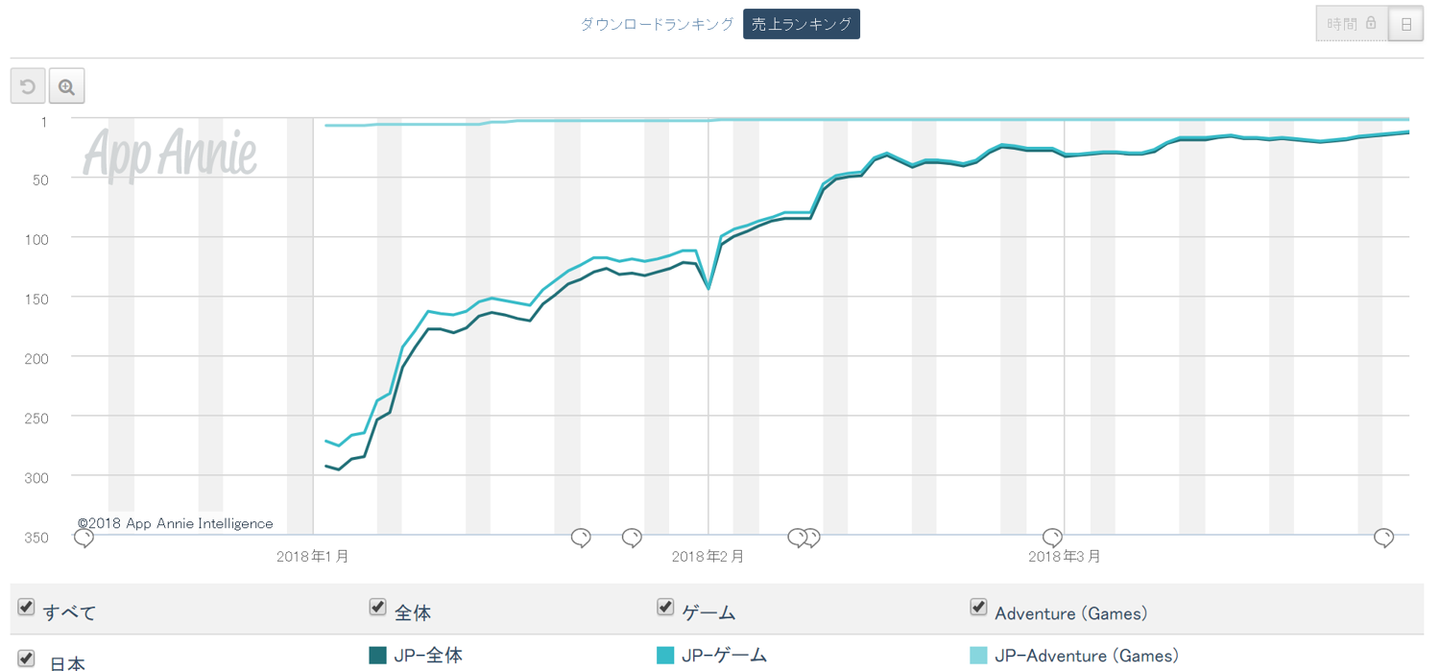The height and width of the screenshot is (671, 1440).
Task: Open the event bubble in mid-January
Action: 581,539
